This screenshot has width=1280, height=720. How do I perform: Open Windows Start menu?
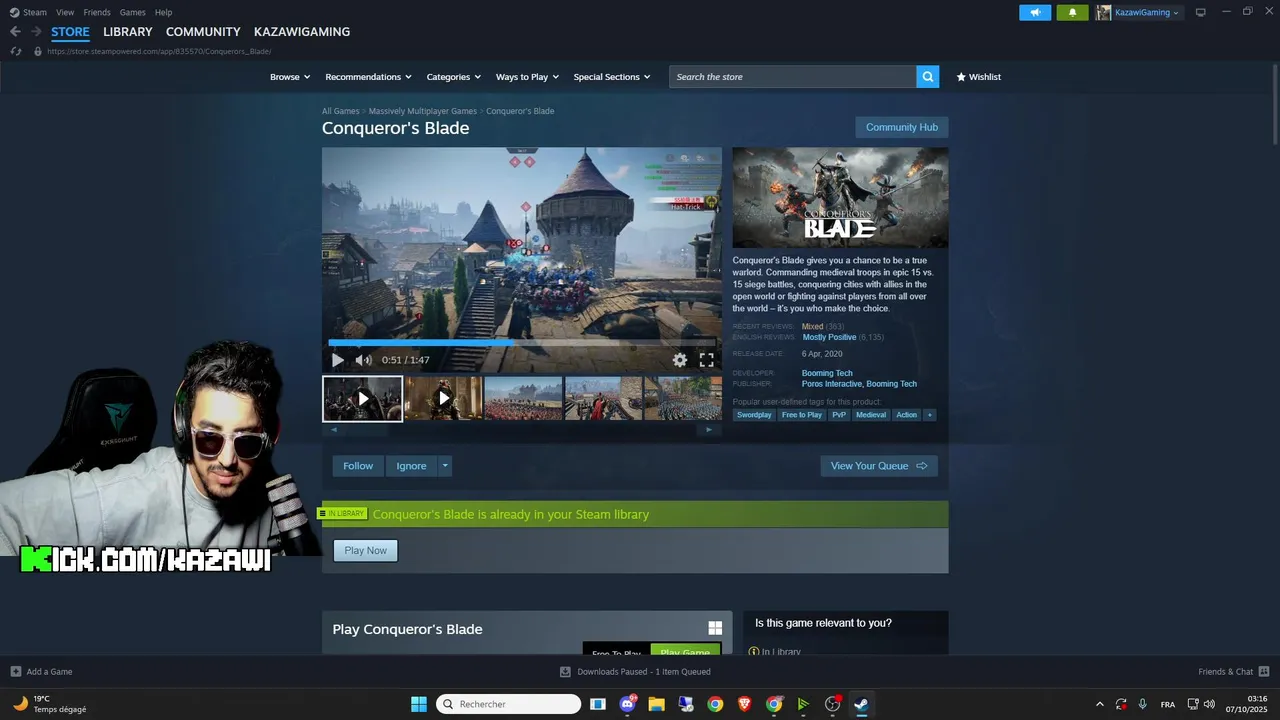pos(419,704)
